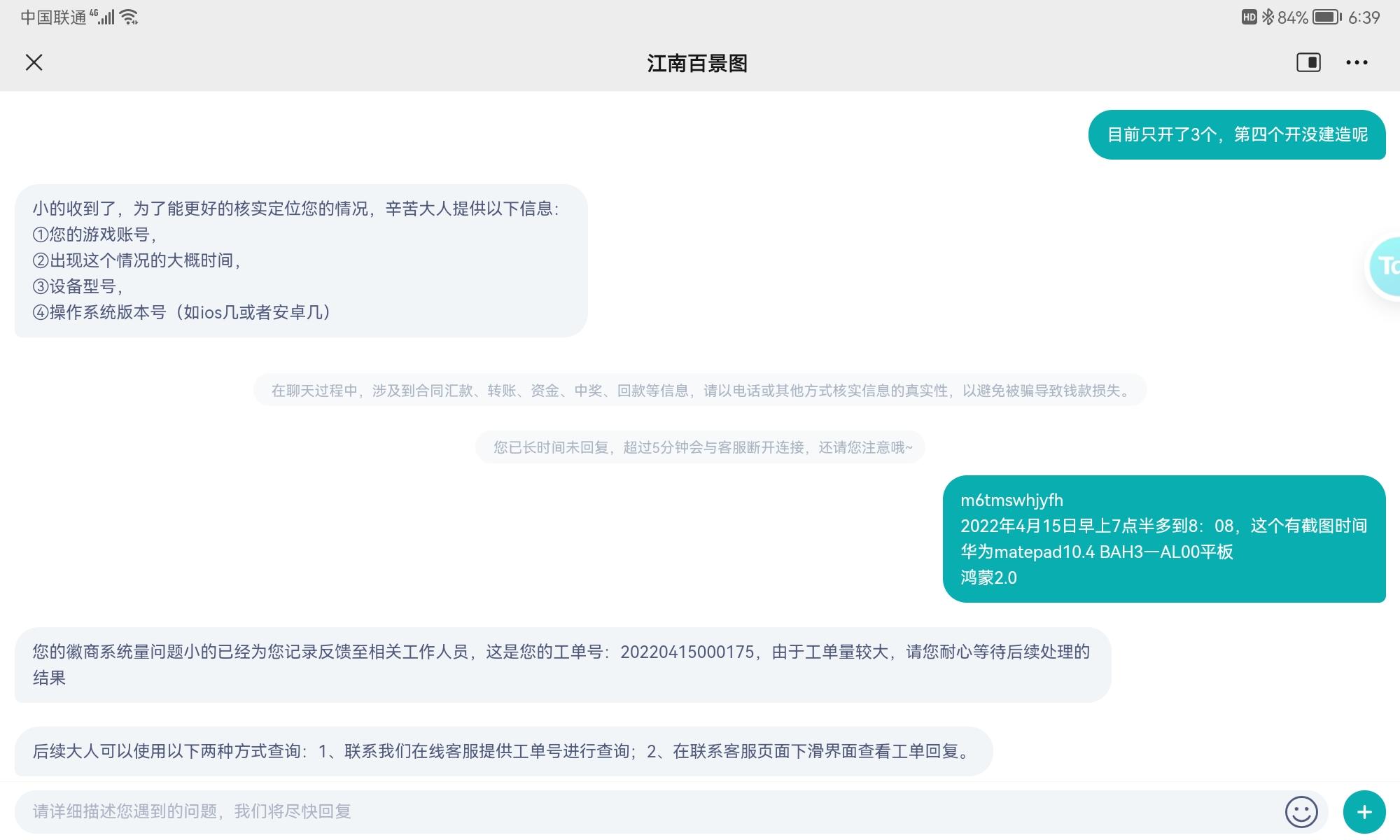Screen dimensions: 1400x840
Task: Tap the HD indicator in status bar
Action: pos(1249,17)
